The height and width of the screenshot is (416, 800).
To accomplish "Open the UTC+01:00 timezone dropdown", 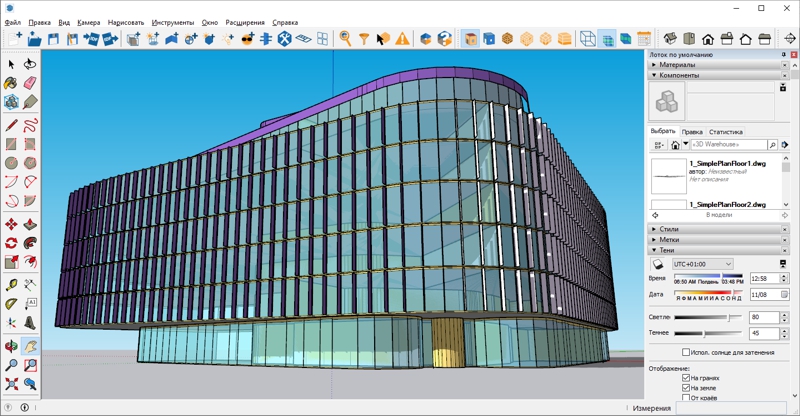I will click(x=703, y=264).
